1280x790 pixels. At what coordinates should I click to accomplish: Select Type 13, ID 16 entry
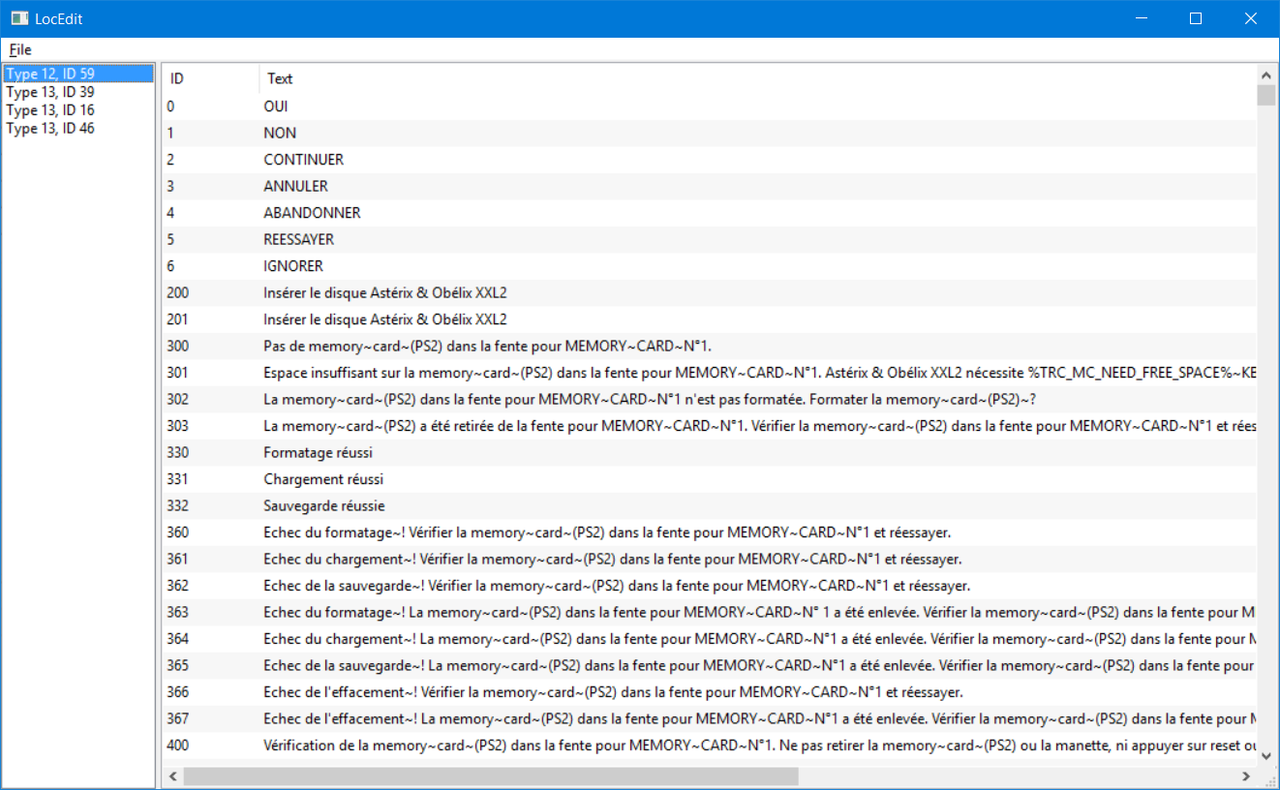(x=79, y=110)
